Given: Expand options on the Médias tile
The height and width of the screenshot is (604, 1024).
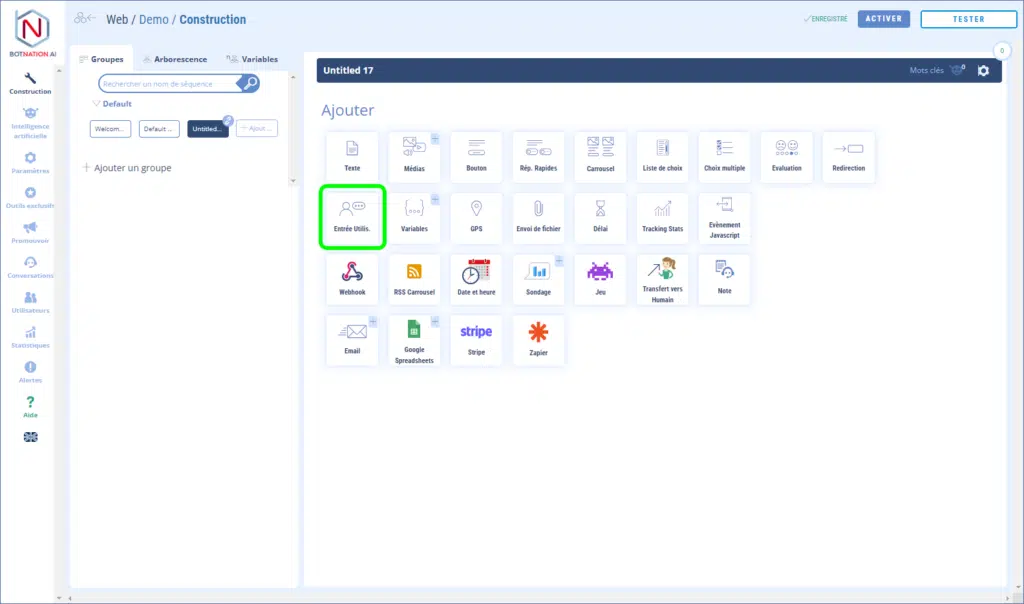Looking at the screenshot, I should coord(435,138).
